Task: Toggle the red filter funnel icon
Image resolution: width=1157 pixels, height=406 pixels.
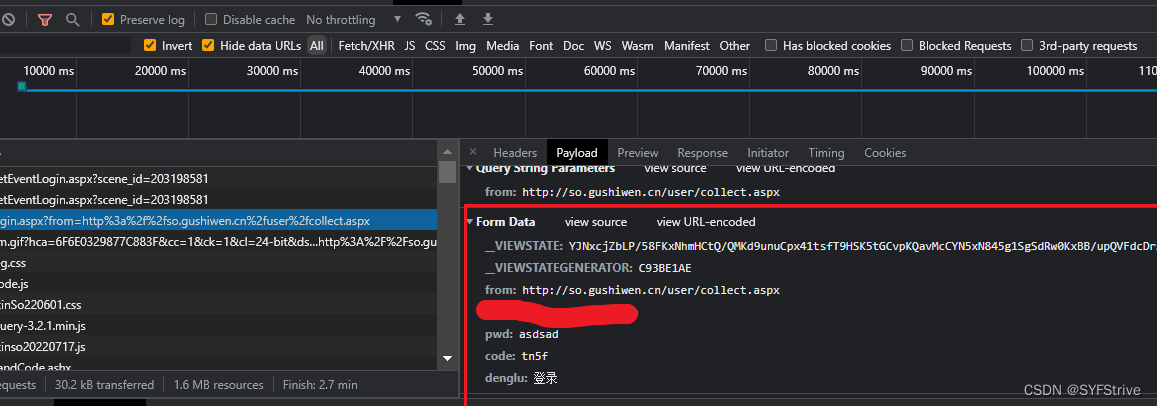Action: pyautogui.click(x=44, y=20)
